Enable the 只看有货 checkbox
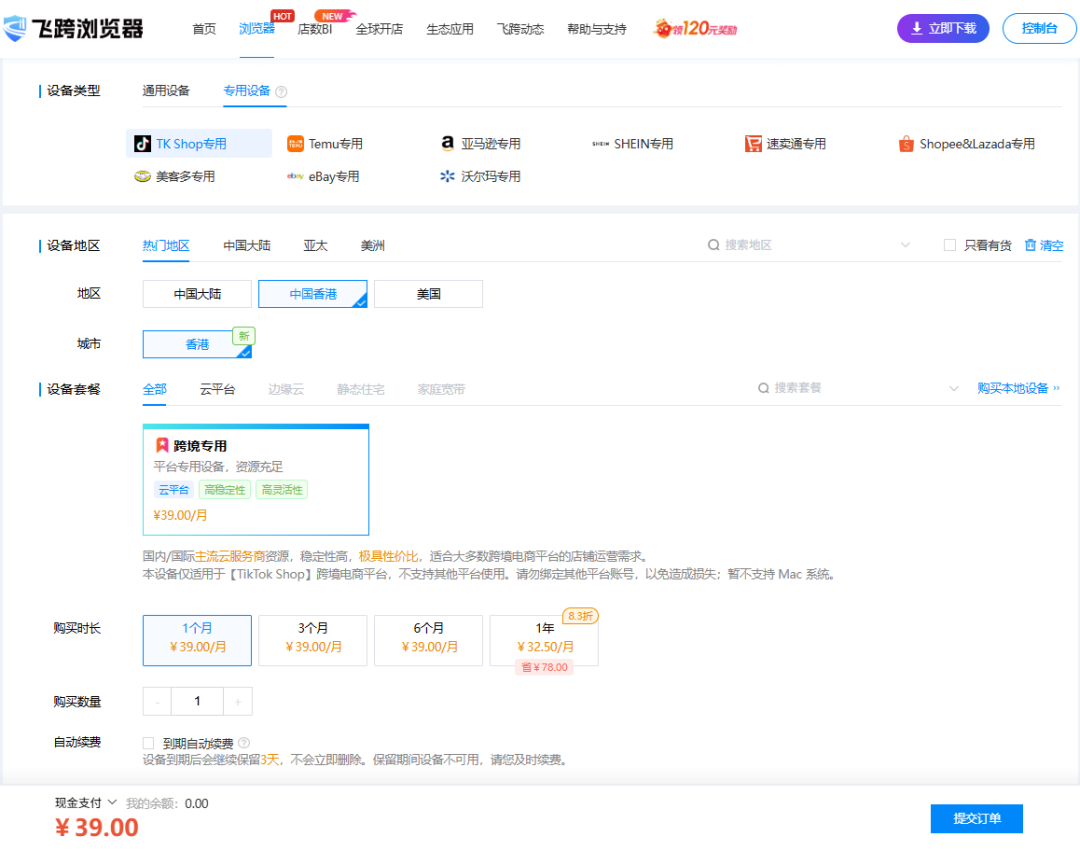Screen dimensions: 1080x851 [x=950, y=245]
